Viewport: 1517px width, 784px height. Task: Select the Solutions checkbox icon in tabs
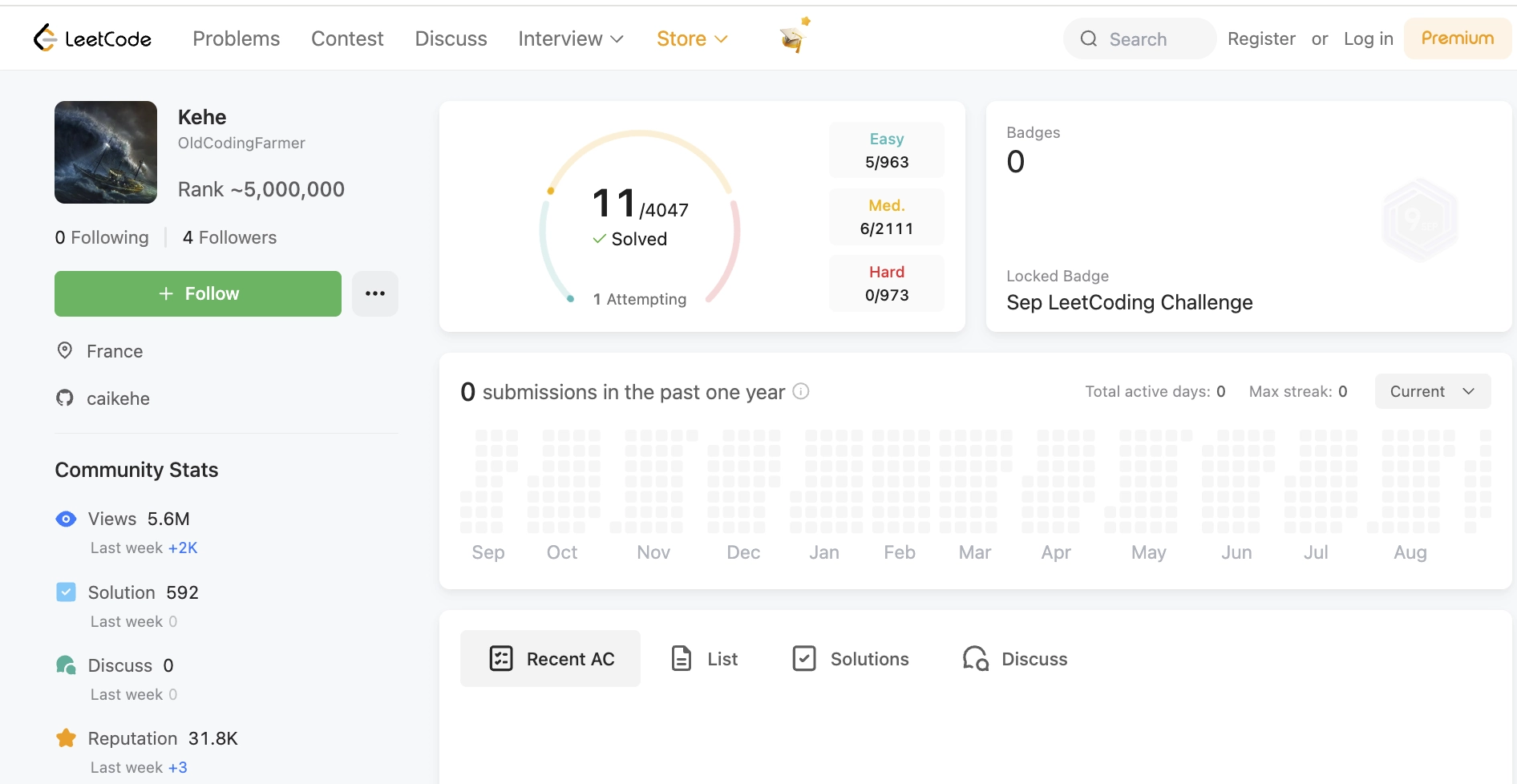tap(804, 658)
